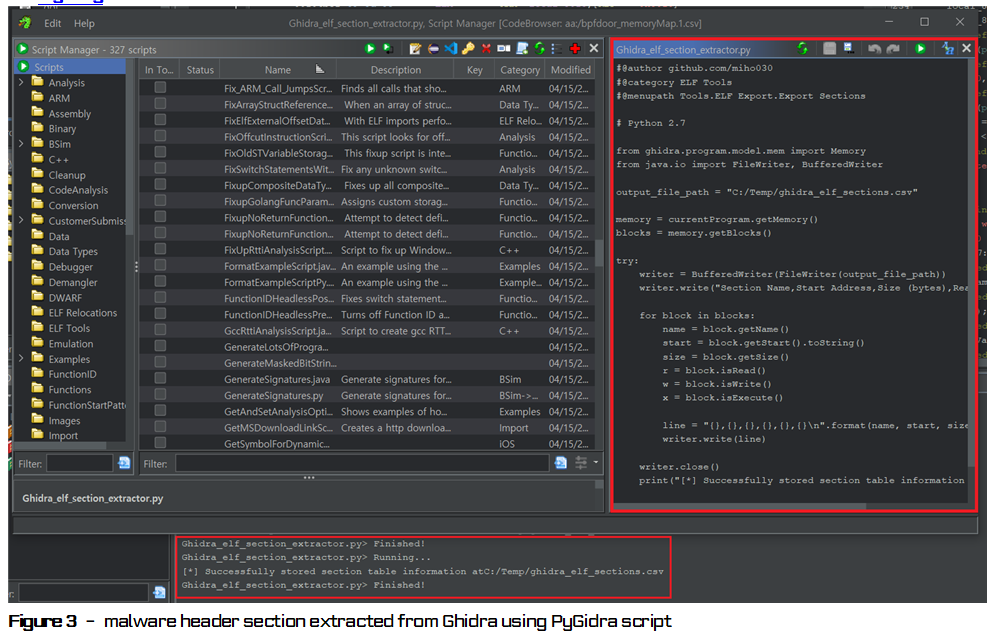Toggle In Tool checkbox for FixElfExternalOffsetDat...

pos(160,120)
